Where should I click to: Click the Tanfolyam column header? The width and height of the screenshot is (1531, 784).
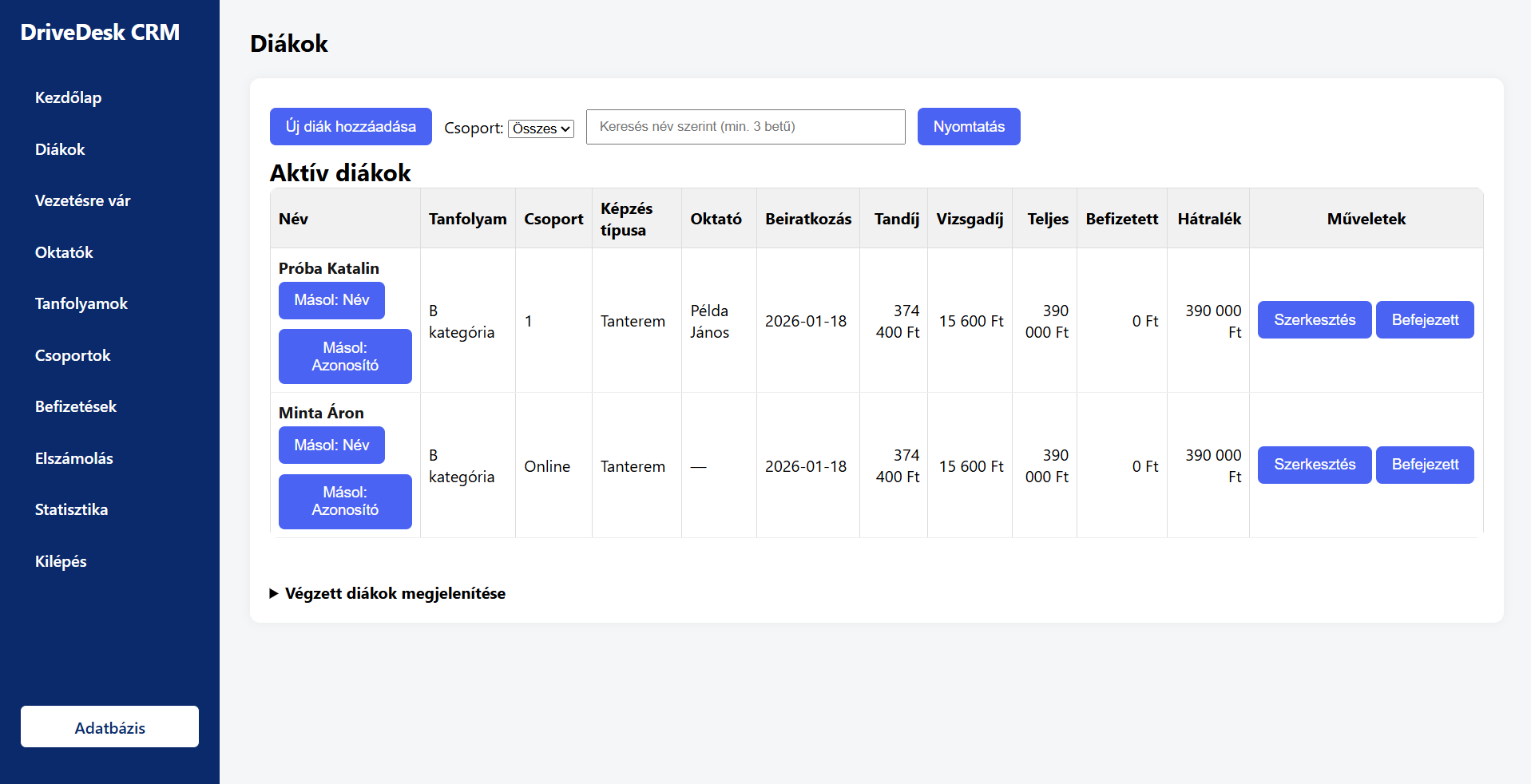[467, 219]
